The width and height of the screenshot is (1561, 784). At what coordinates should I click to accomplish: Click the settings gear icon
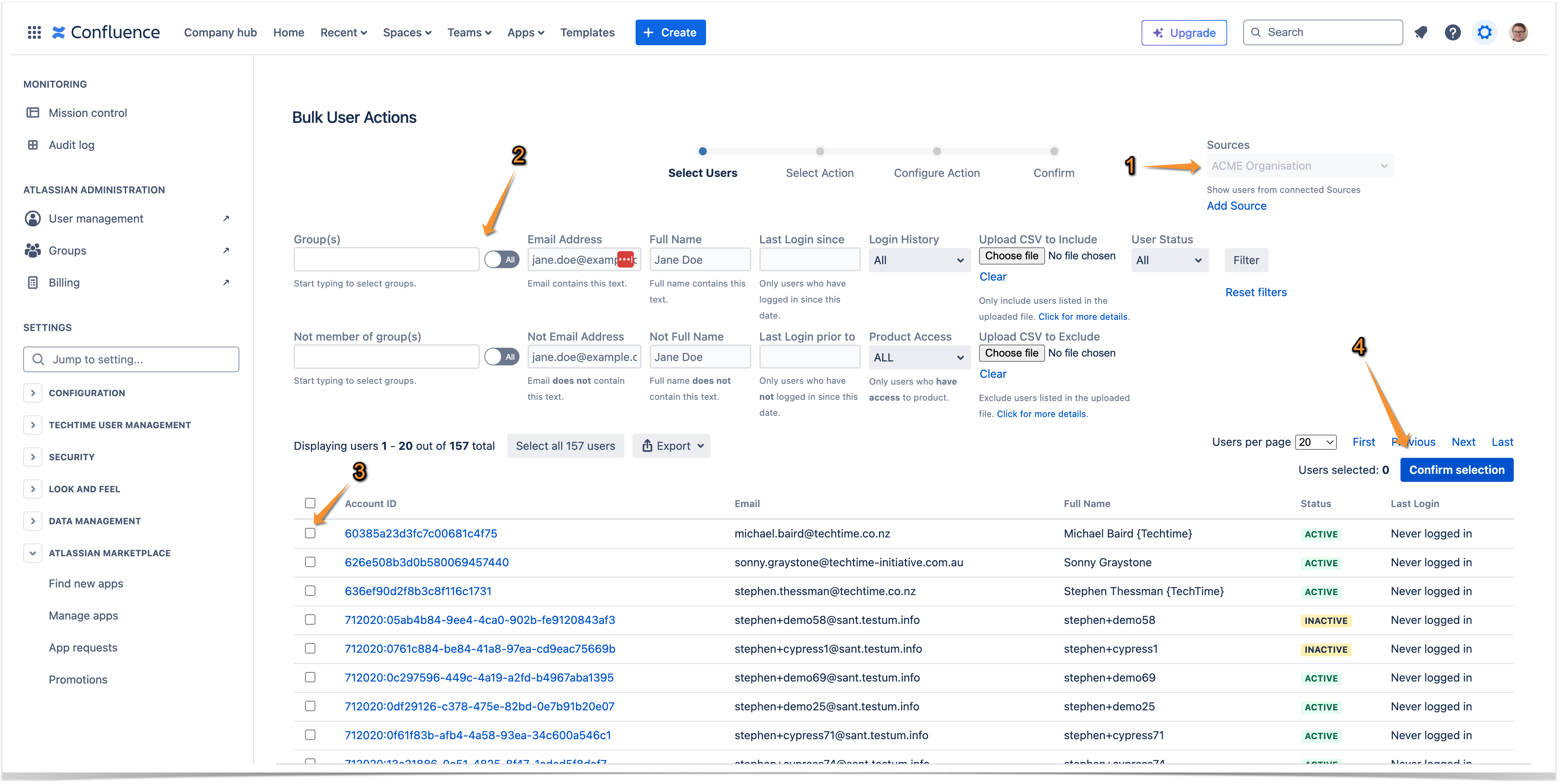[x=1484, y=32]
